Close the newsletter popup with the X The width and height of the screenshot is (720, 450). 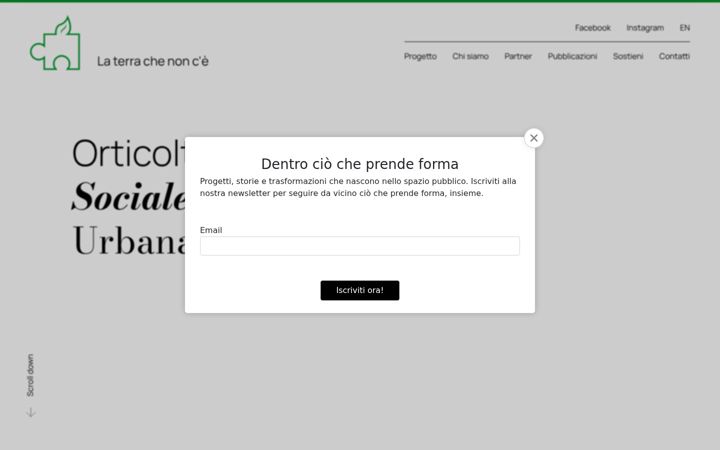point(534,138)
